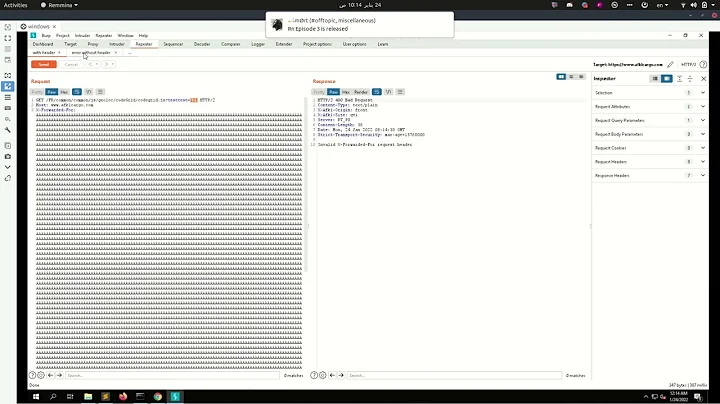Switch to the Proxy tab
This screenshot has width=720, height=404.
point(93,44)
